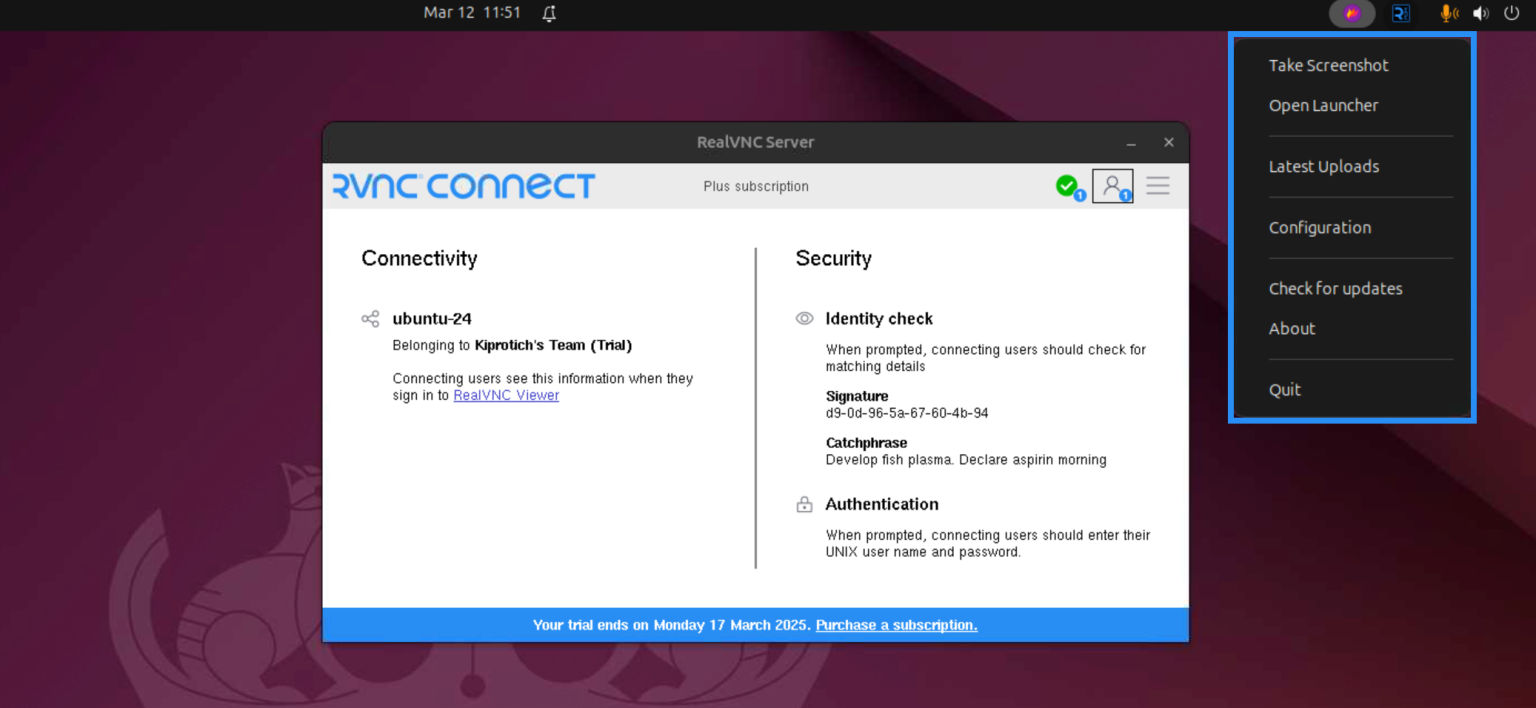
Task: Select Take Screenshot from the menu
Action: pyautogui.click(x=1328, y=65)
